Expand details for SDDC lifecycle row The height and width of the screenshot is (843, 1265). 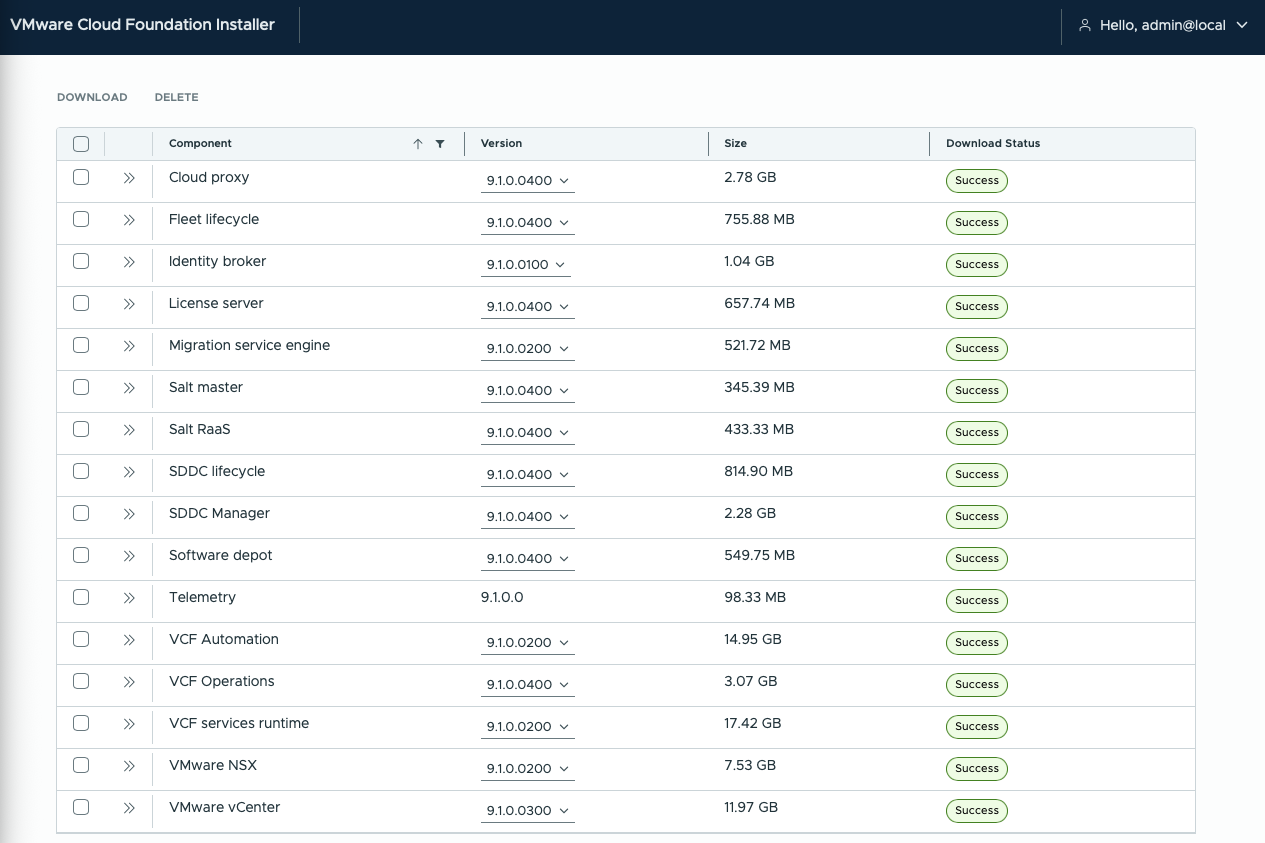(x=129, y=472)
